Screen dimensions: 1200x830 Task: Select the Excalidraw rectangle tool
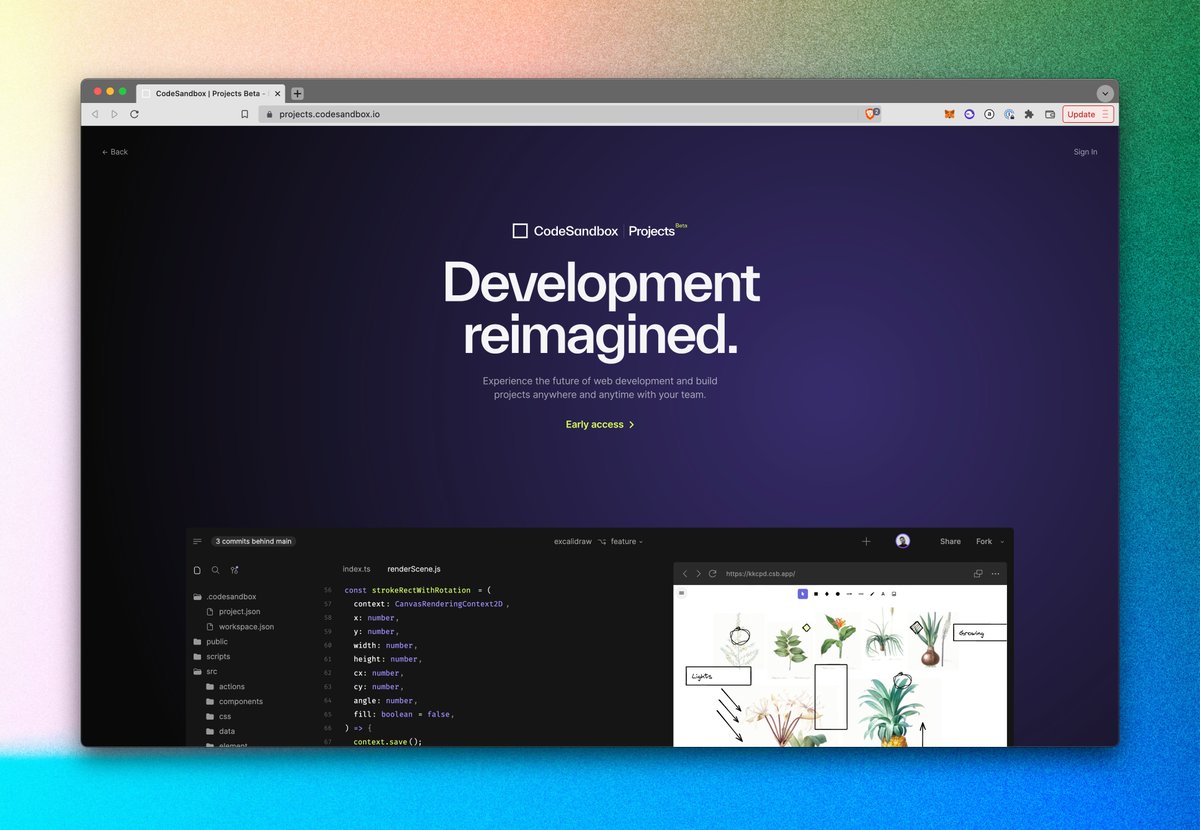816,594
